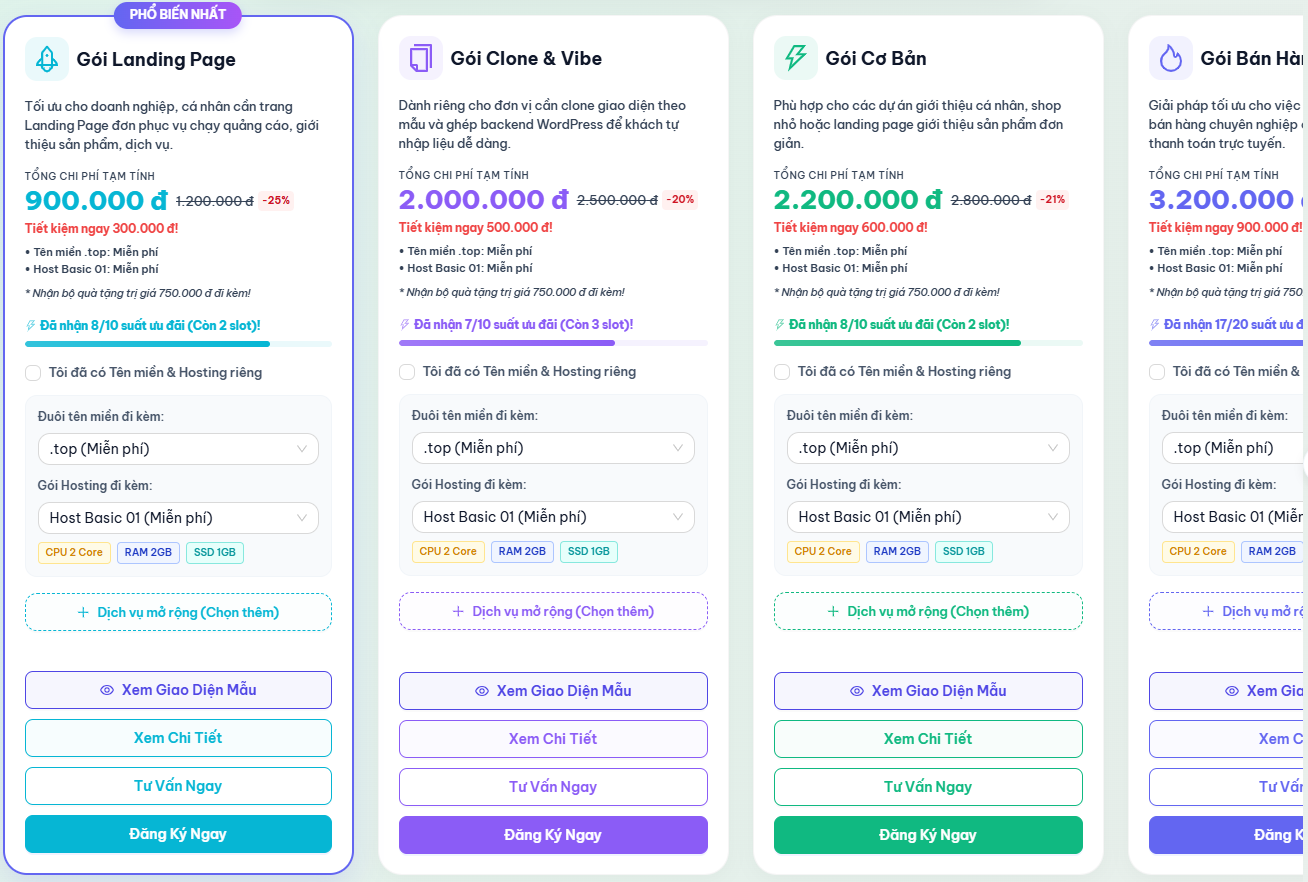Click the copy icon of Gói Clone & Vibe
This screenshot has height=882, width=1308.
coord(421,58)
